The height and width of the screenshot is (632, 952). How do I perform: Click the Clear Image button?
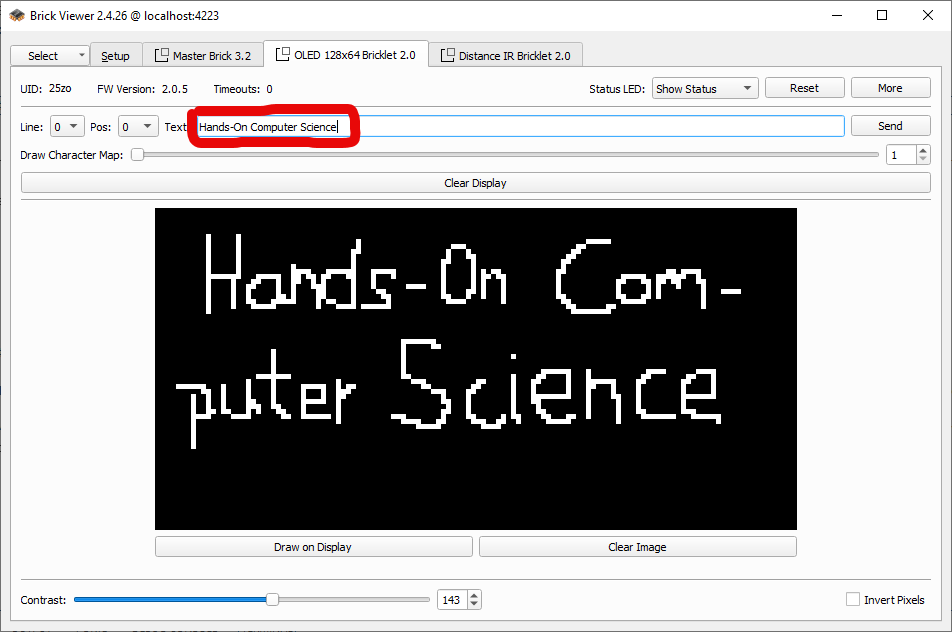pyautogui.click(x=637, y=547)
